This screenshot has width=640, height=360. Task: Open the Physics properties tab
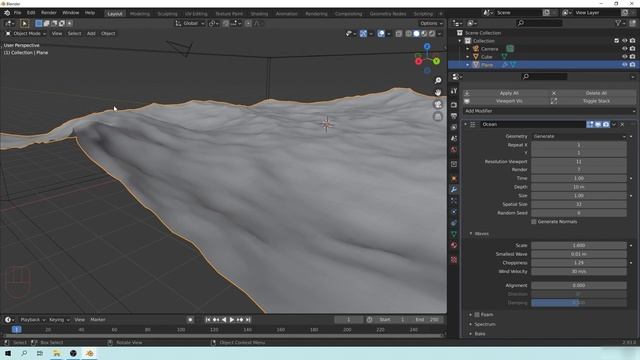(x=454, y=212)
